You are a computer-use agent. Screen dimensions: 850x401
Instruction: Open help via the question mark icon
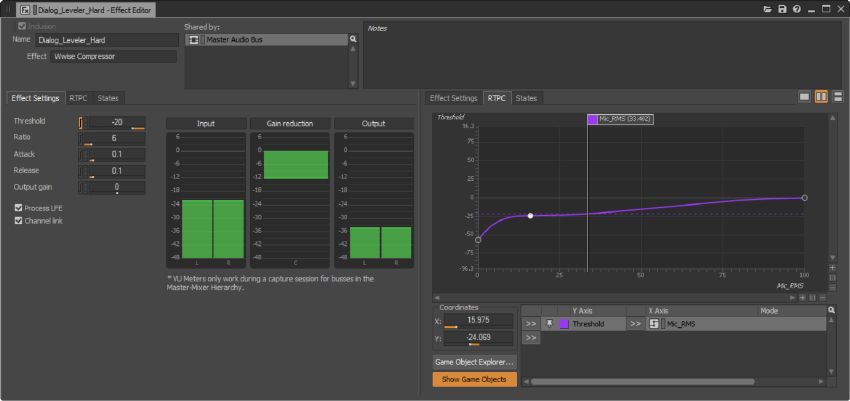[795, 8]
